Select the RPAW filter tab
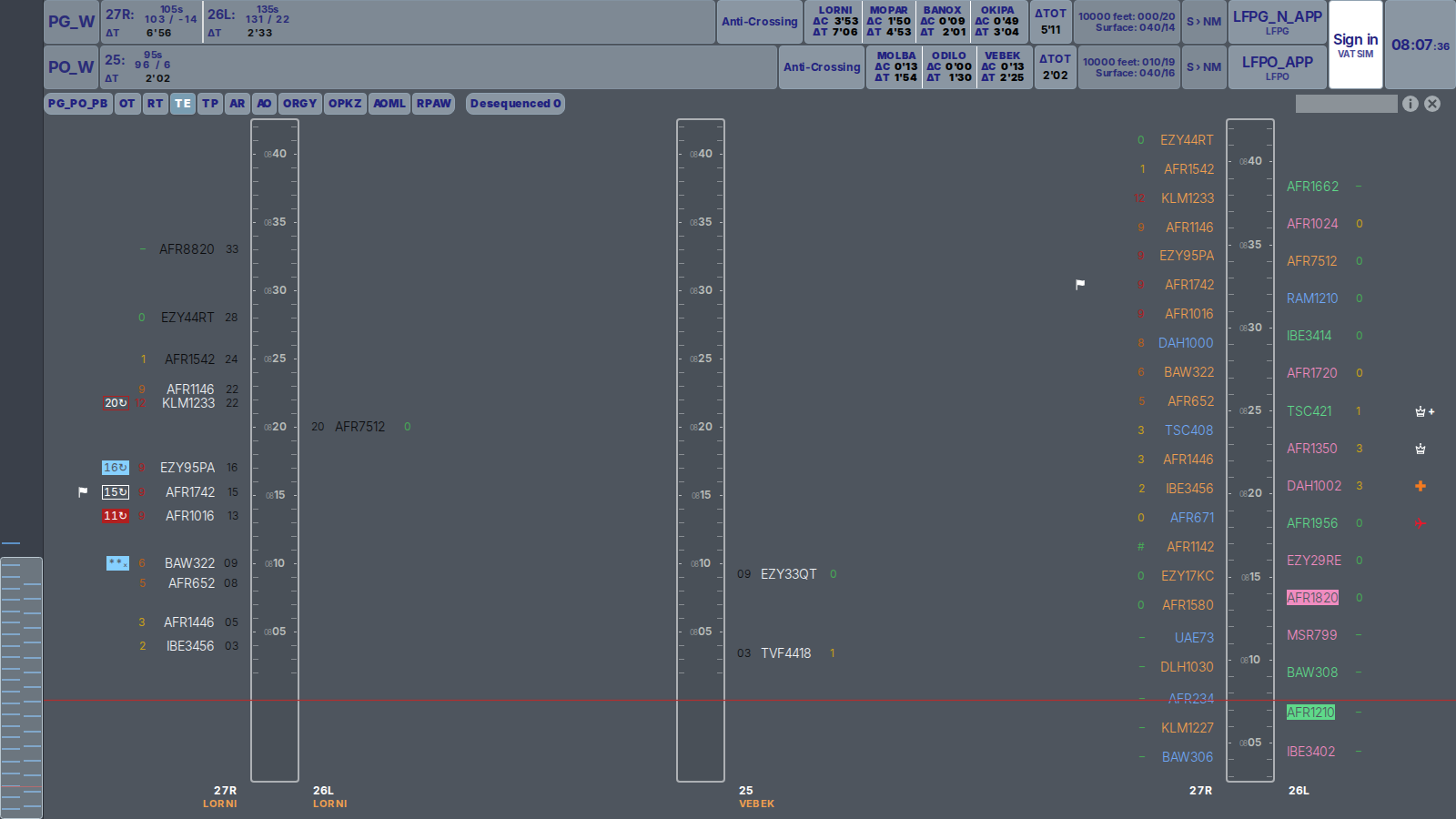The height and width of the screenshot is (819, 1456). 434,104
